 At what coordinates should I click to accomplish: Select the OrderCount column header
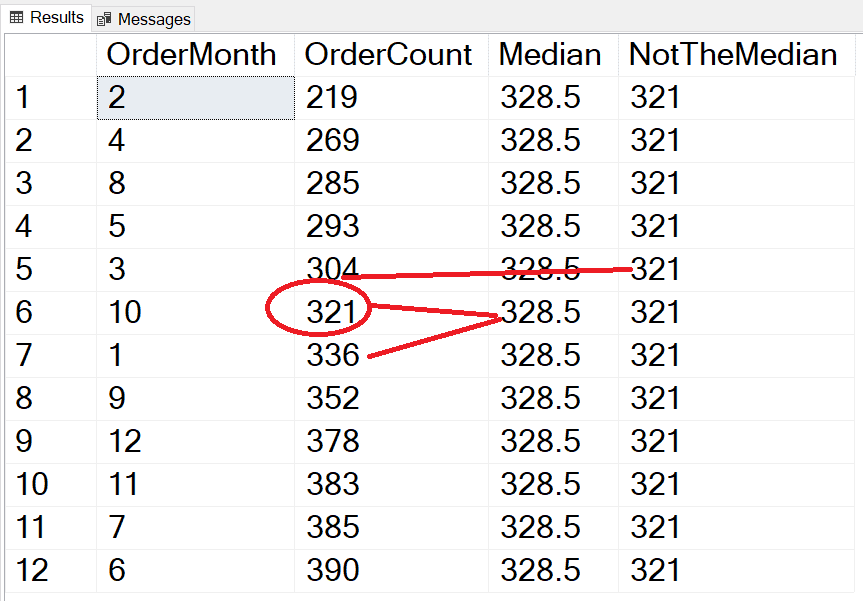tap(388, 54)
